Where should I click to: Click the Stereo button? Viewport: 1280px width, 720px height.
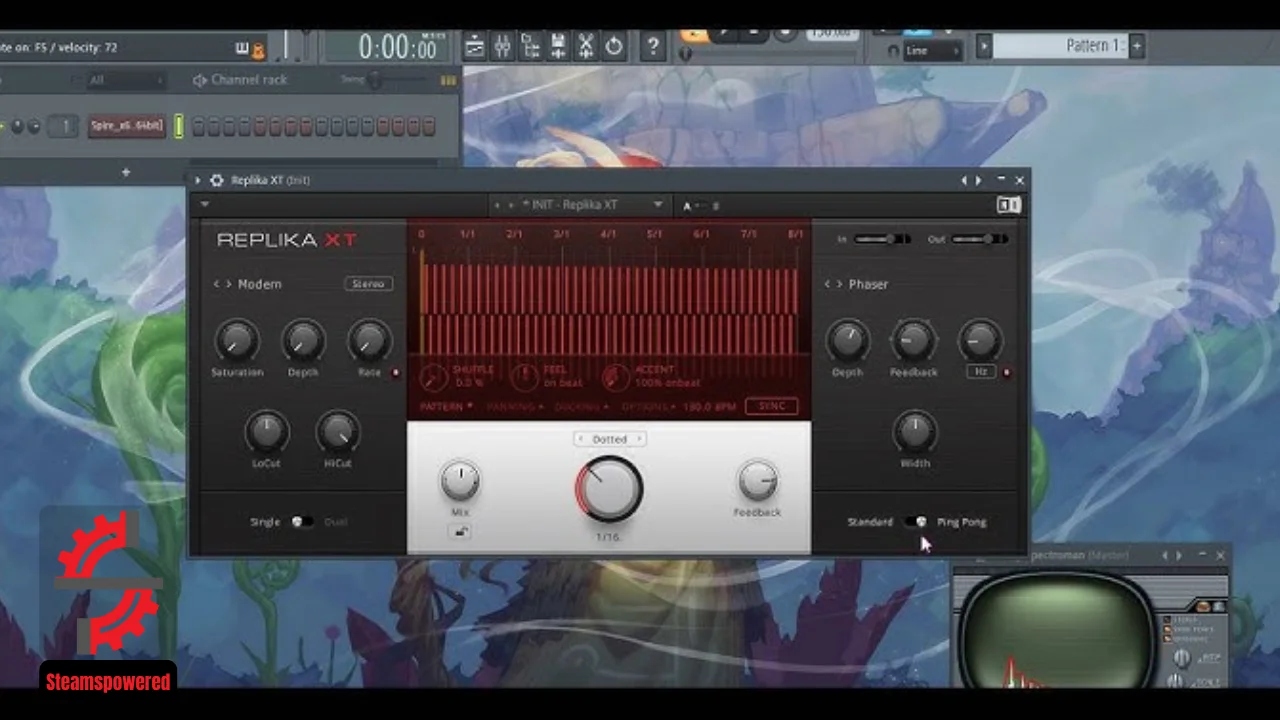pyautogui.click(x=368, y=284)
